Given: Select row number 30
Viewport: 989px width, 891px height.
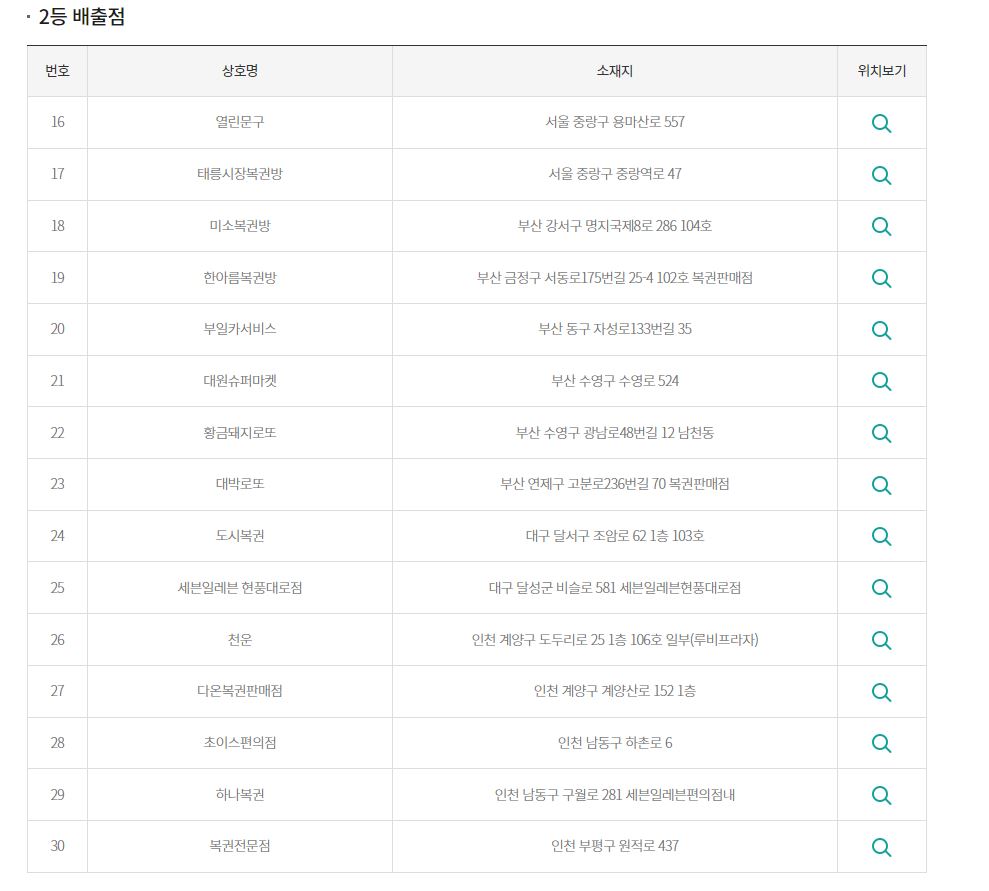Looking at the screenshot, I should click(57, 846).
